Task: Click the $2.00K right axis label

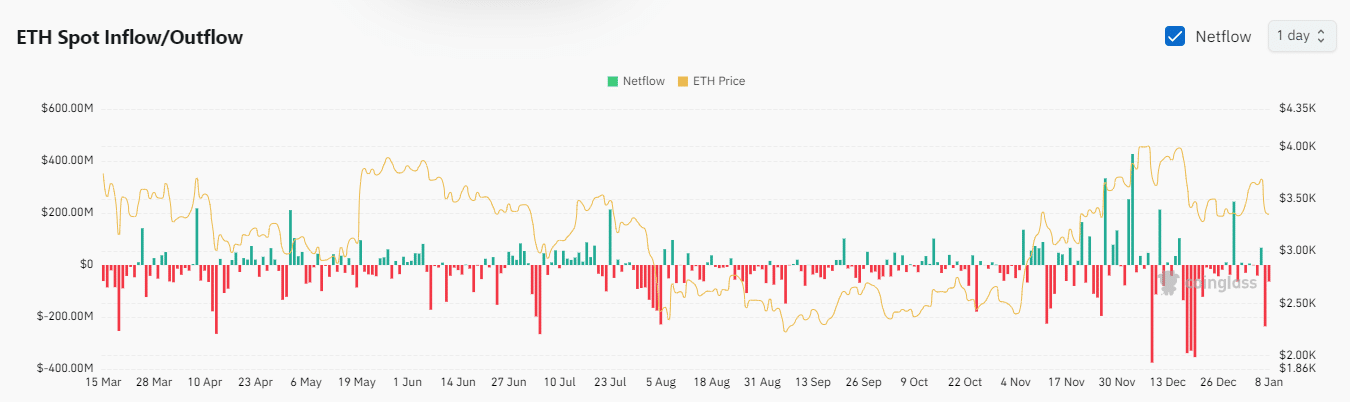Action: [x=1298, y=355]
